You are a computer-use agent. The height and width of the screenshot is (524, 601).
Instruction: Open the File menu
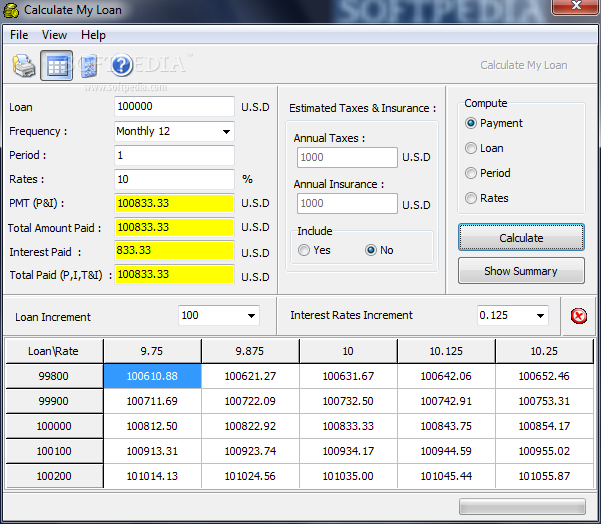coord(19,35)
